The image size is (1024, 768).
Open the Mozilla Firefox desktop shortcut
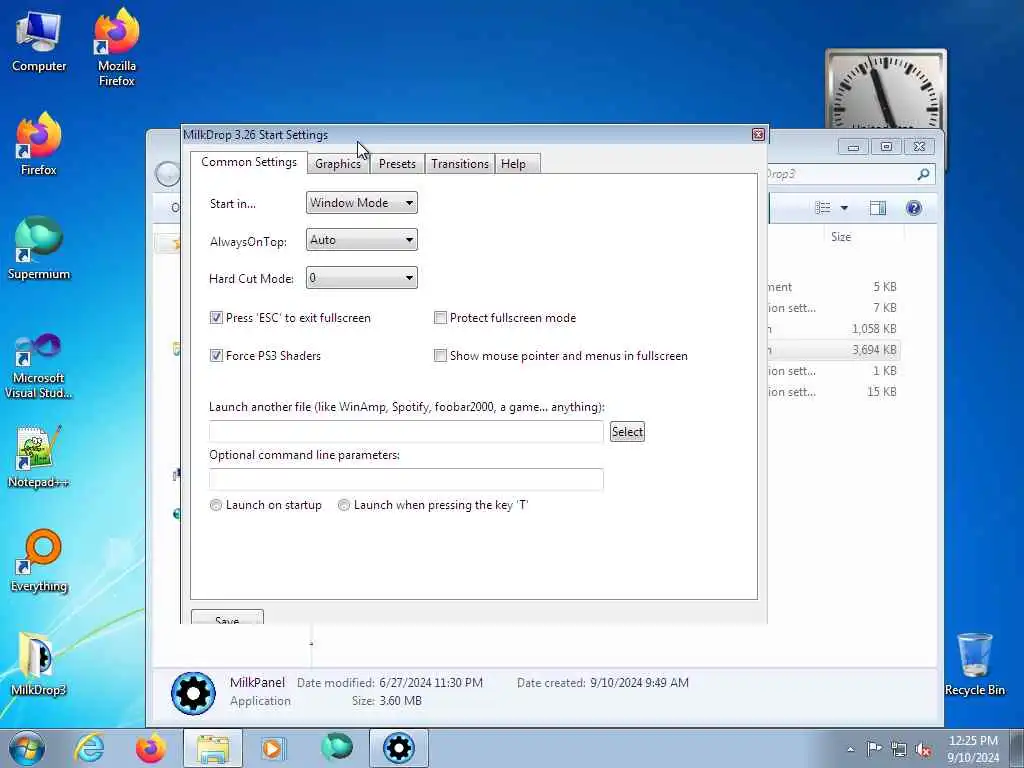pyautogui.click(x=117, y=48)
